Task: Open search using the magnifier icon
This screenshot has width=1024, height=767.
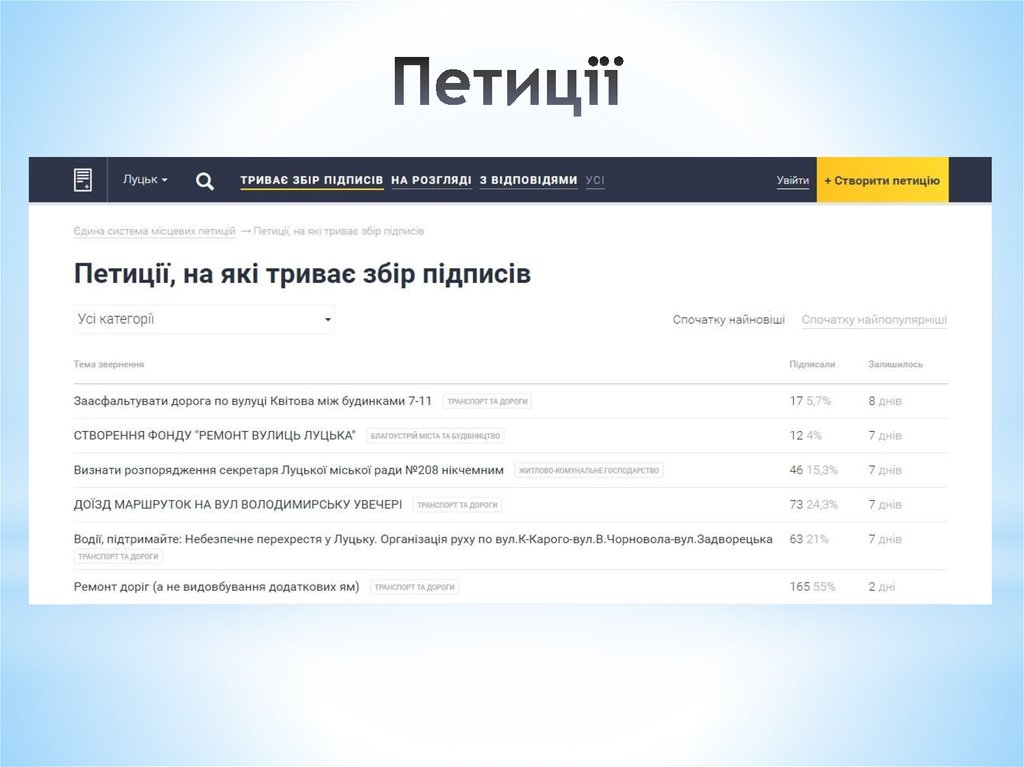Action: (x=204, y=181)
